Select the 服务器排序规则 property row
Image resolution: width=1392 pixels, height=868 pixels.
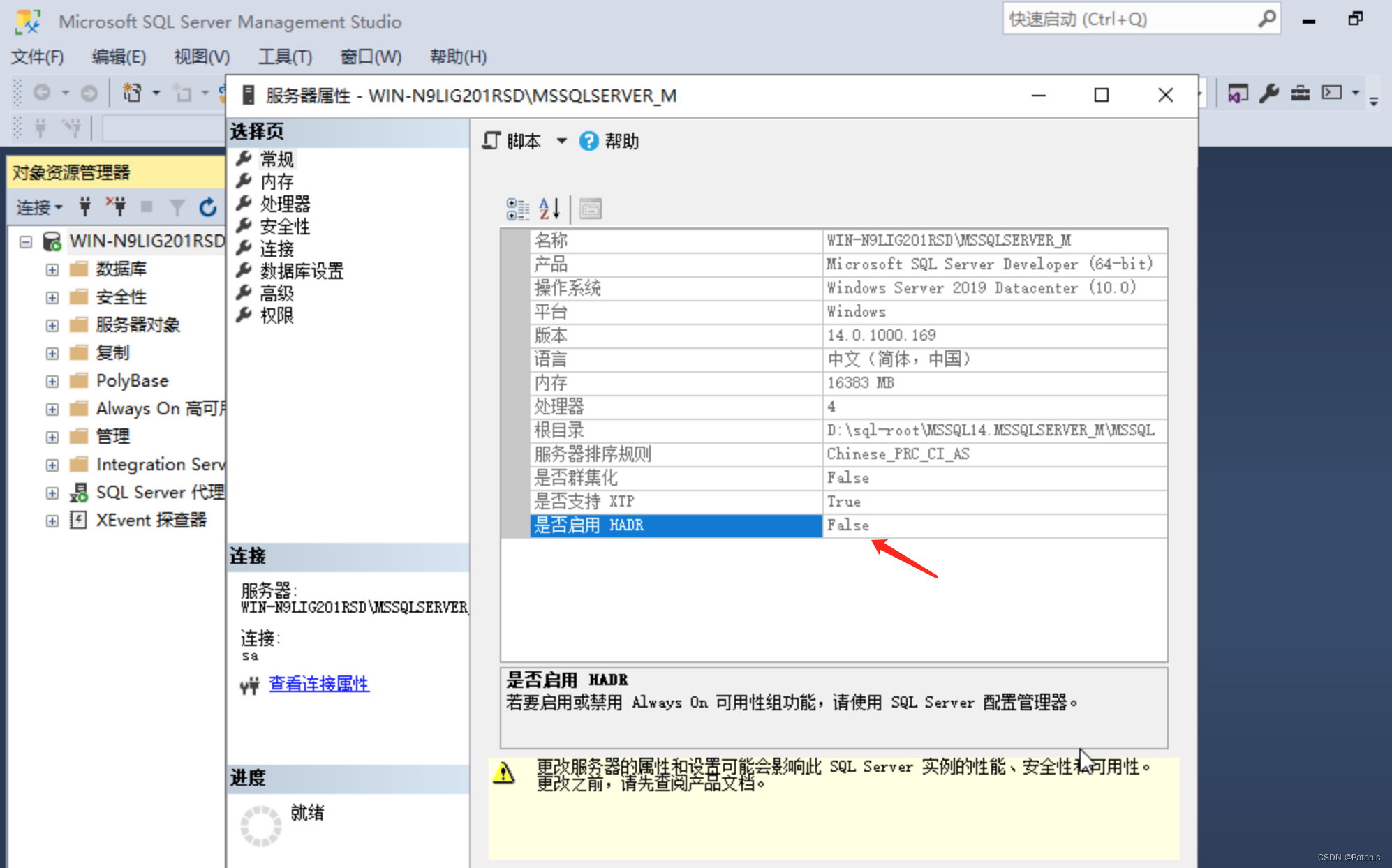point(848,454)
